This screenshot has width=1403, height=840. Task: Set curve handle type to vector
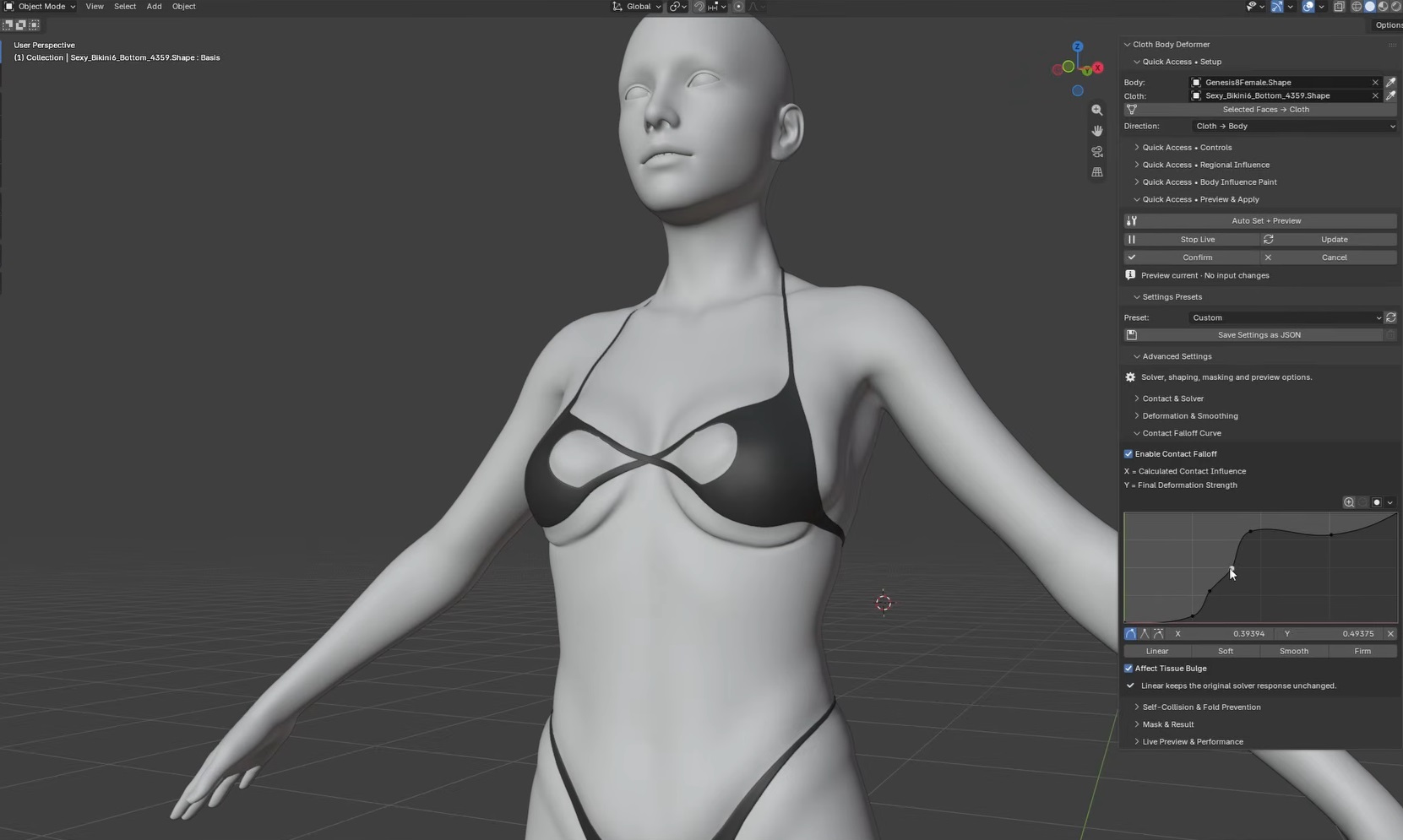pos(1145,633)
